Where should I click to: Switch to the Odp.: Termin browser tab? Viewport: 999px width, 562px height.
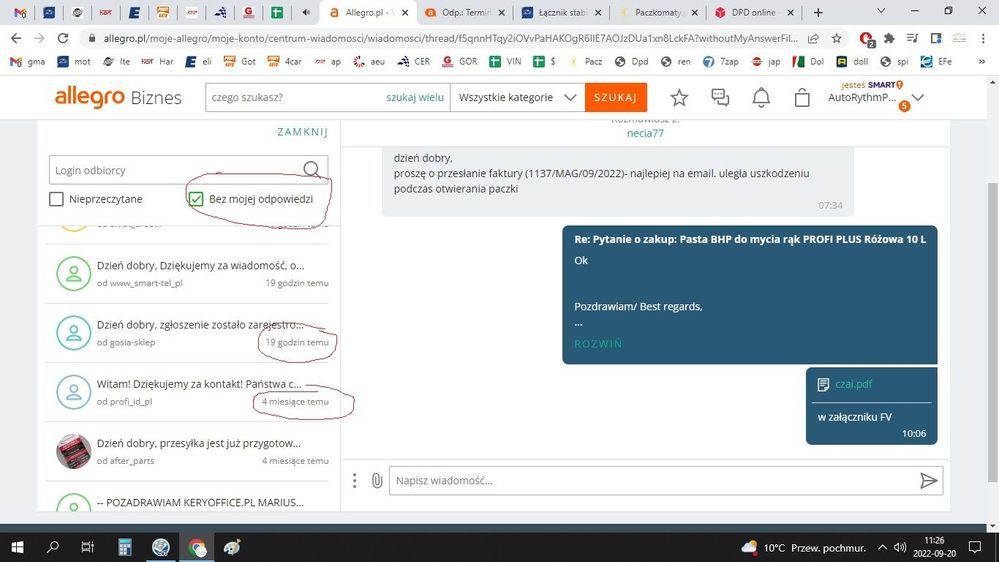[x=464, y=12]
